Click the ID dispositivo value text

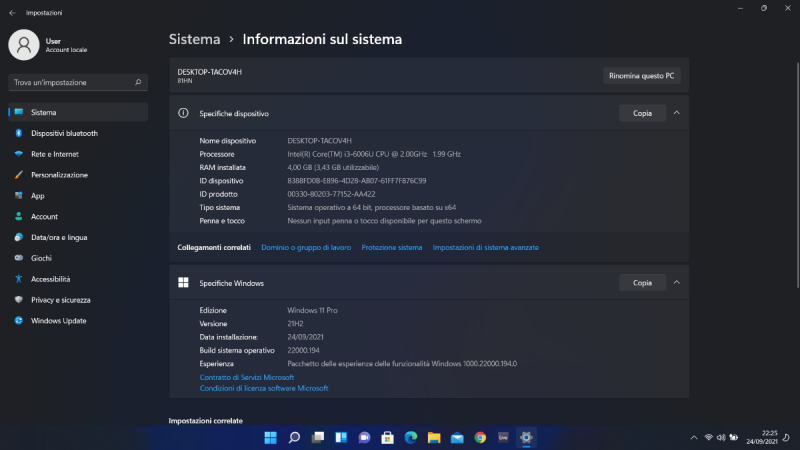click(357, 181)
